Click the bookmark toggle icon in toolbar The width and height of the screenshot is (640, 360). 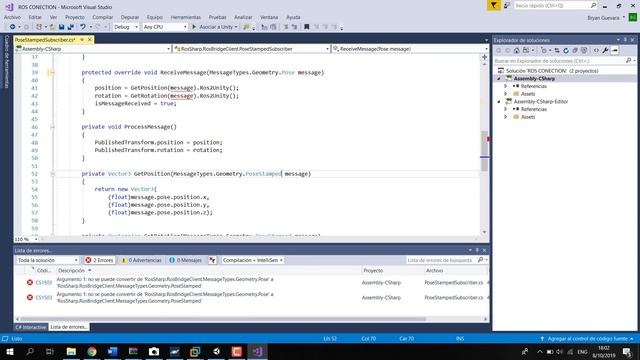(307, 27)
